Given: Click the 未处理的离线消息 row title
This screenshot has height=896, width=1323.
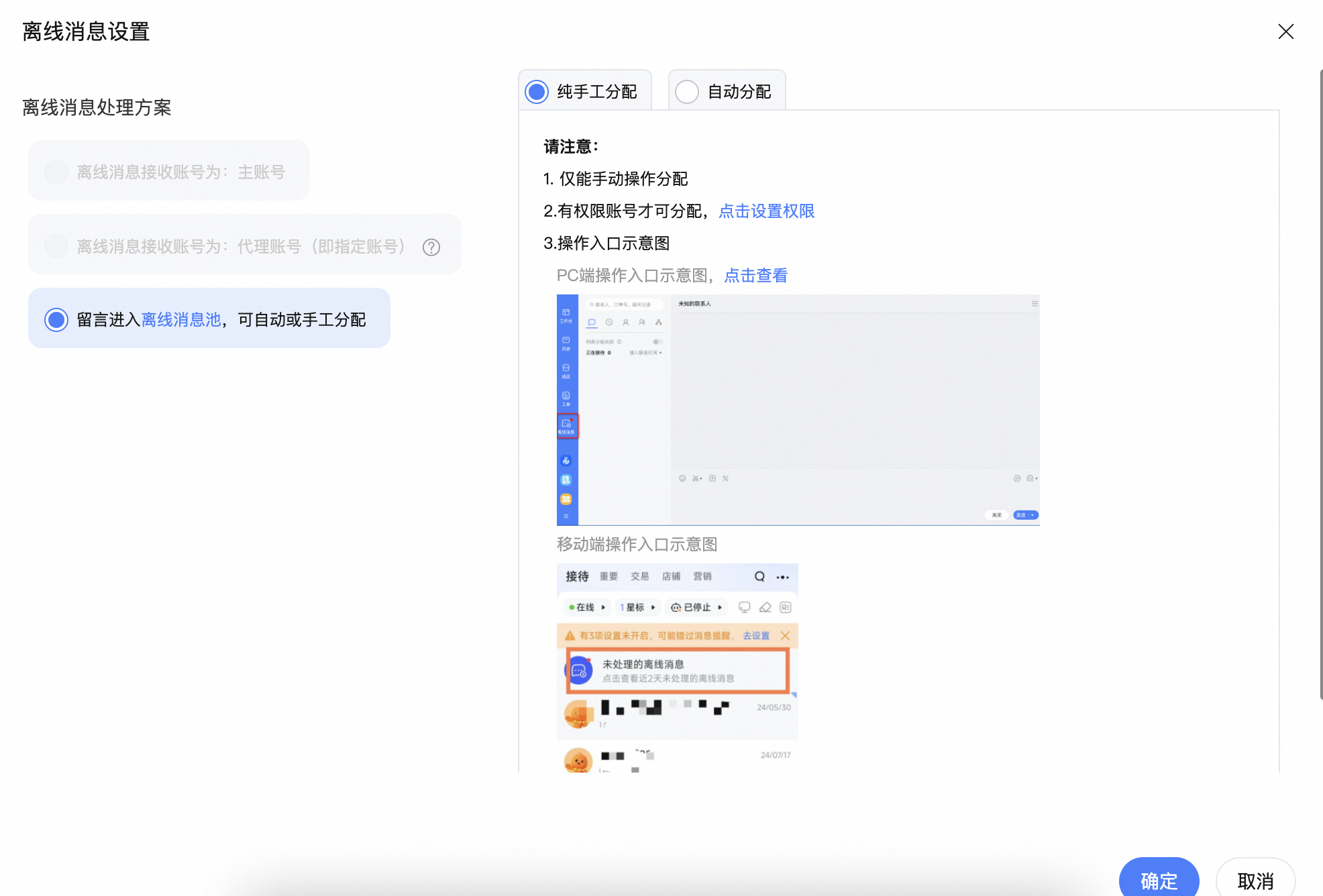Looking at the screenshot, I should (643, 664).
